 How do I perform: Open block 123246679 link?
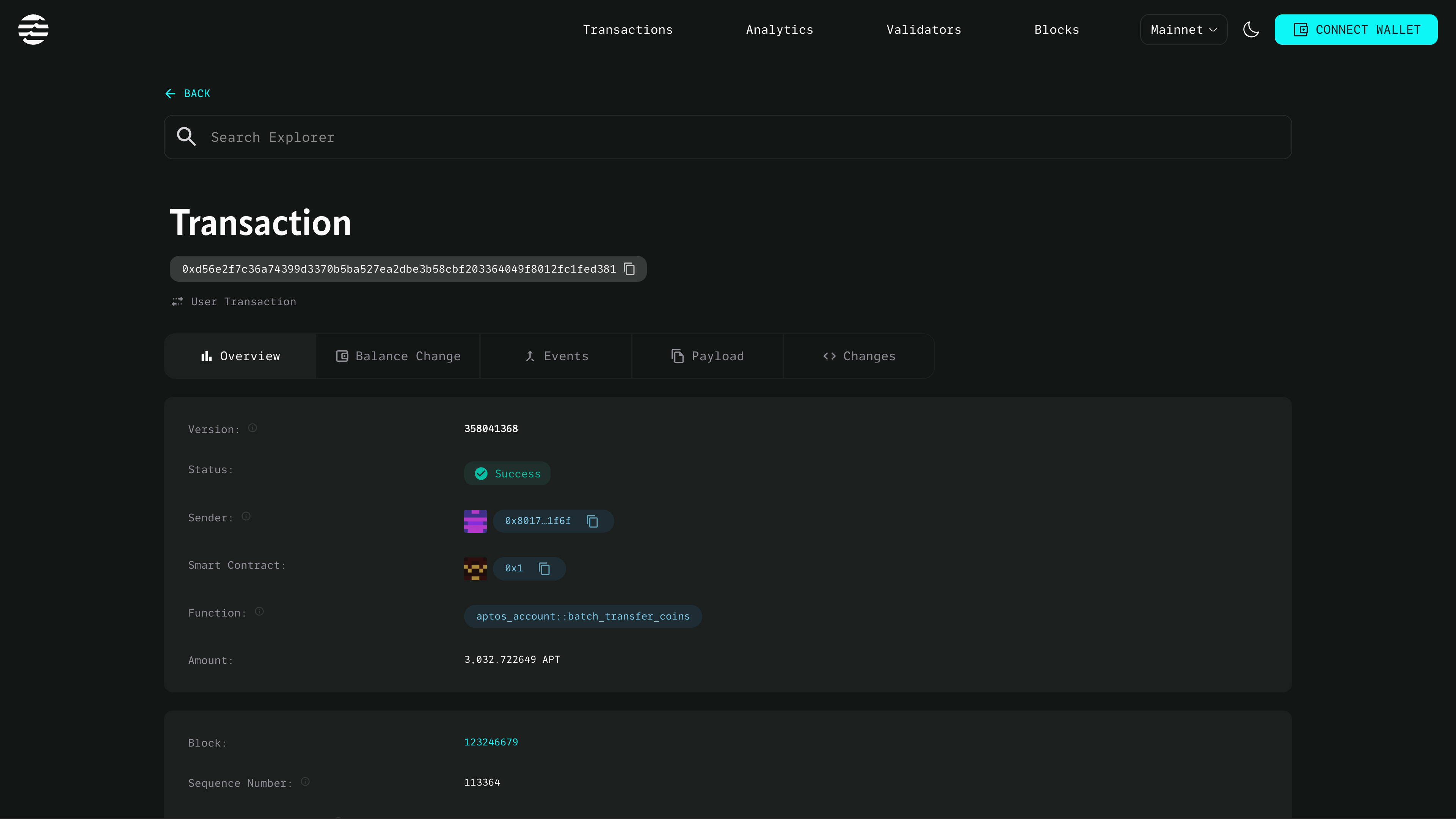[x=491, y=742]
